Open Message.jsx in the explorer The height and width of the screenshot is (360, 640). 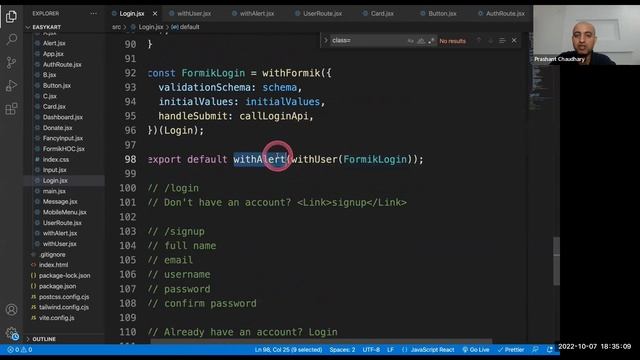pyautogui.click(x=60, y=202)
